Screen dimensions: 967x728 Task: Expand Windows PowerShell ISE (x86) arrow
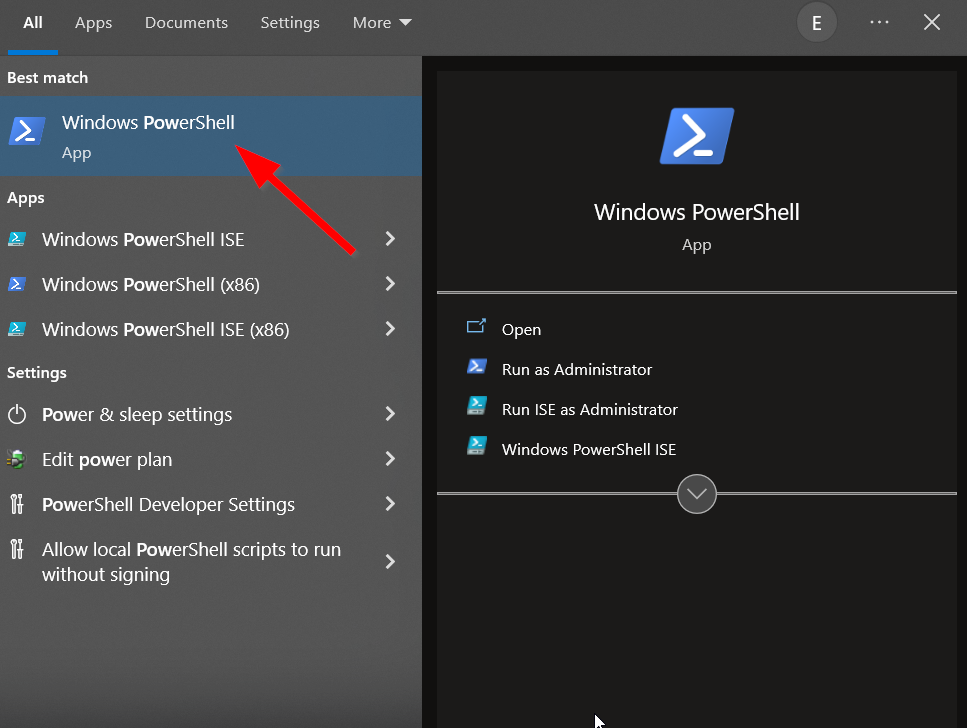(390, 329)
